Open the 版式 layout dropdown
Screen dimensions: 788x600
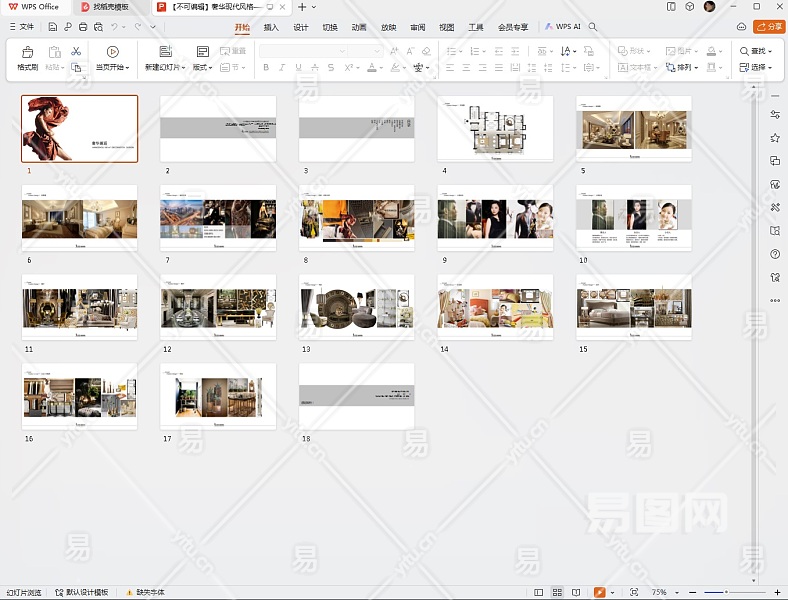202,68
